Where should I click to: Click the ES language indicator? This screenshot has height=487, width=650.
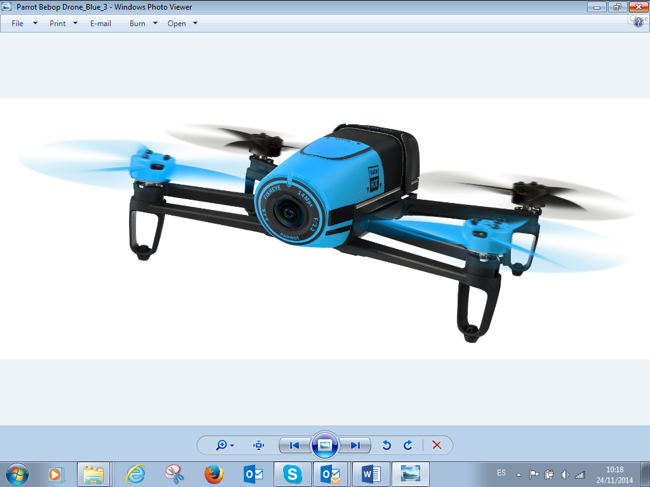click(x=501, y=473)
